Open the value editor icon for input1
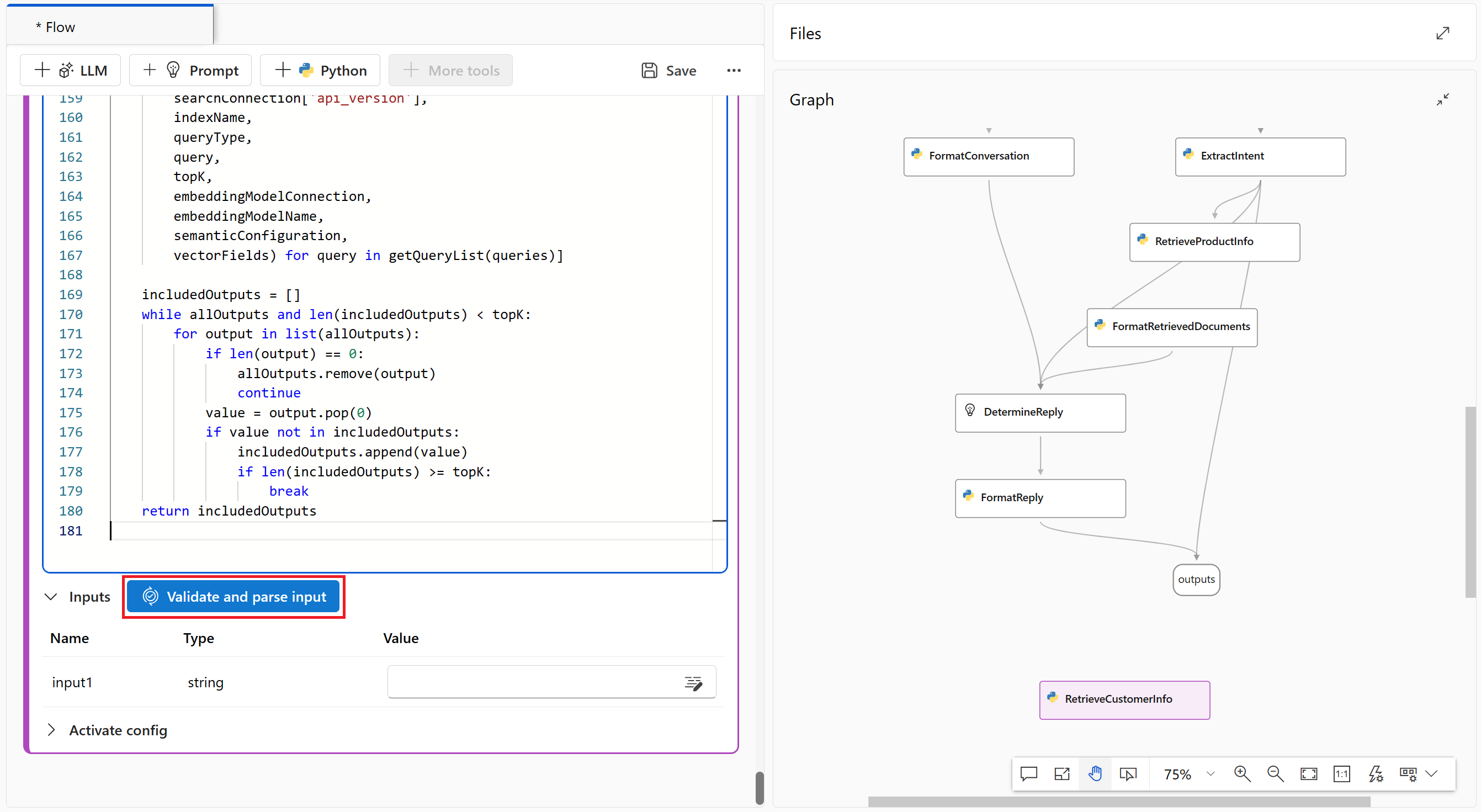This screenshot has height=812, width=1481. (x=693, y=682)
